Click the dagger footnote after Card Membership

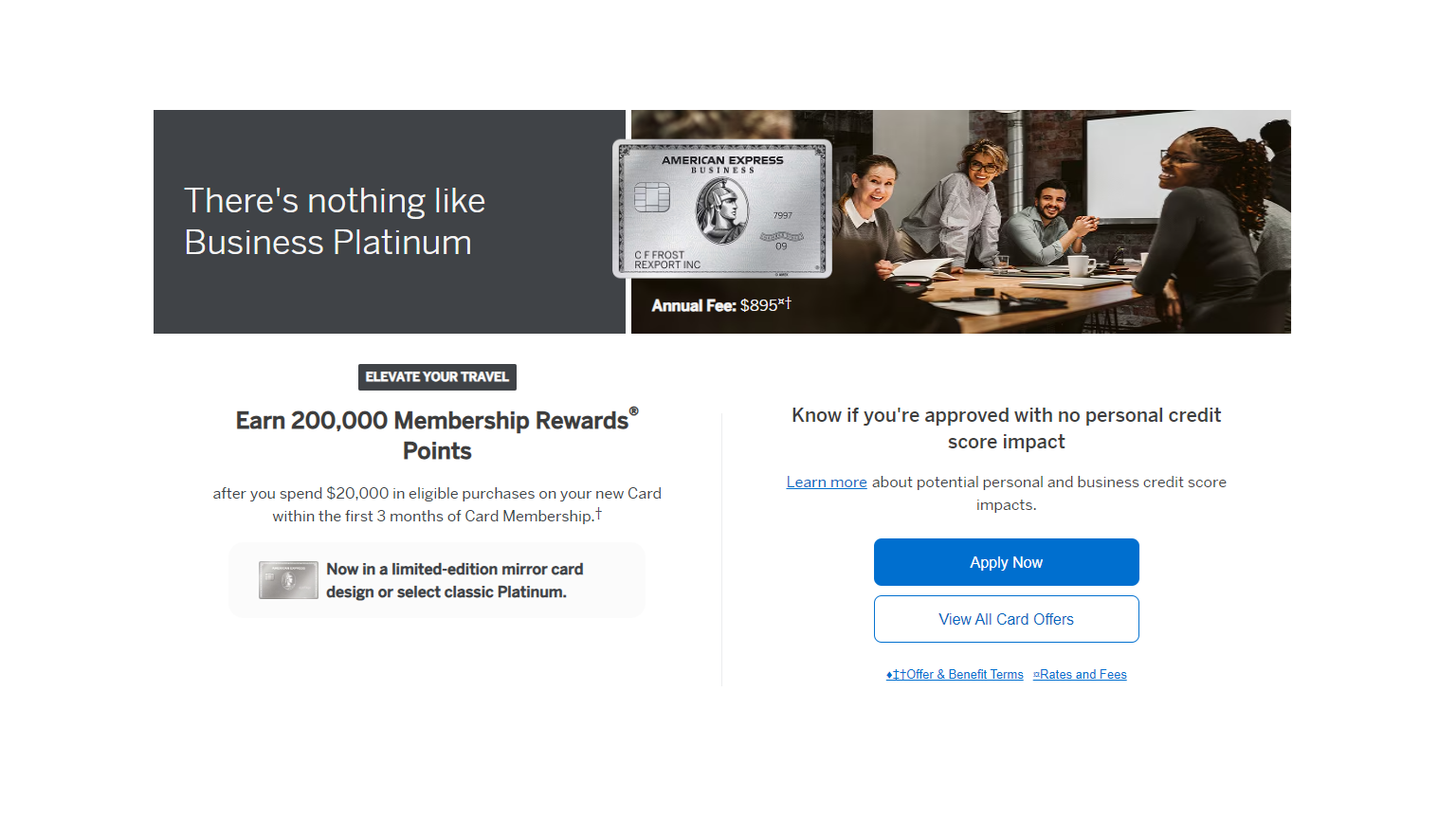point(598,513)
